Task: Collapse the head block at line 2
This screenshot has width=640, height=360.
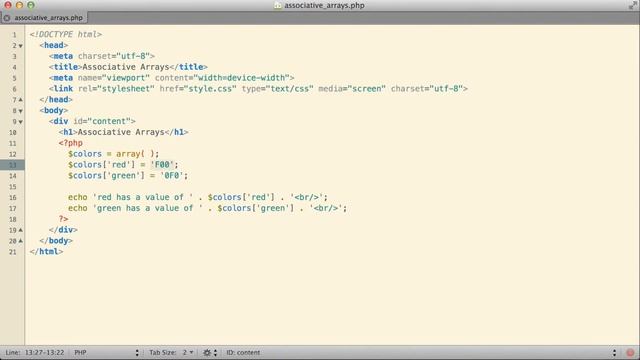Action: click(x=20, y=46)
